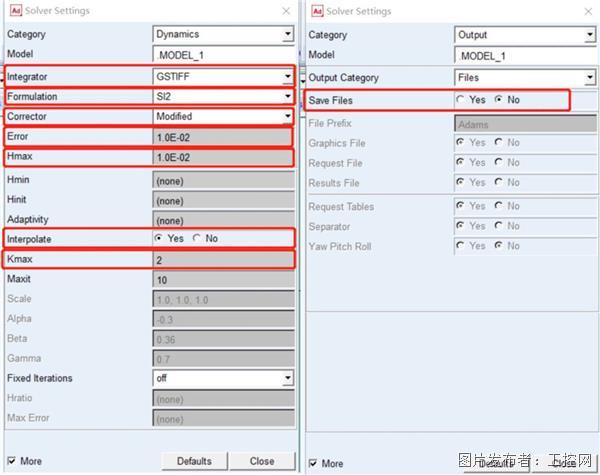600x475 pixels.
Task: Click the Model field in the Output window
Action: [526, 56]
